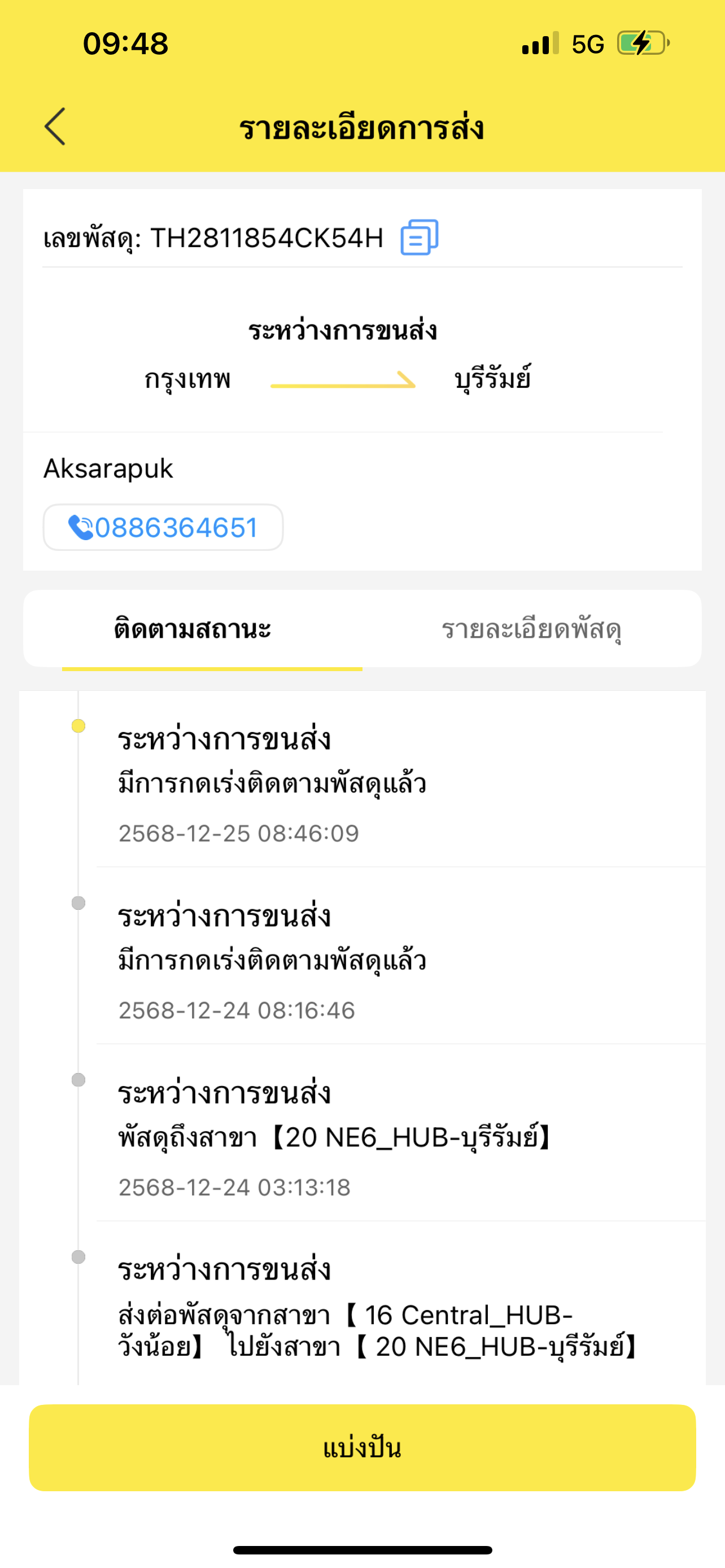Switch to ติดตามสถานะ tab
Image resolution: width=725 pixels, height=1568 pixels.
tap(193, 629)
